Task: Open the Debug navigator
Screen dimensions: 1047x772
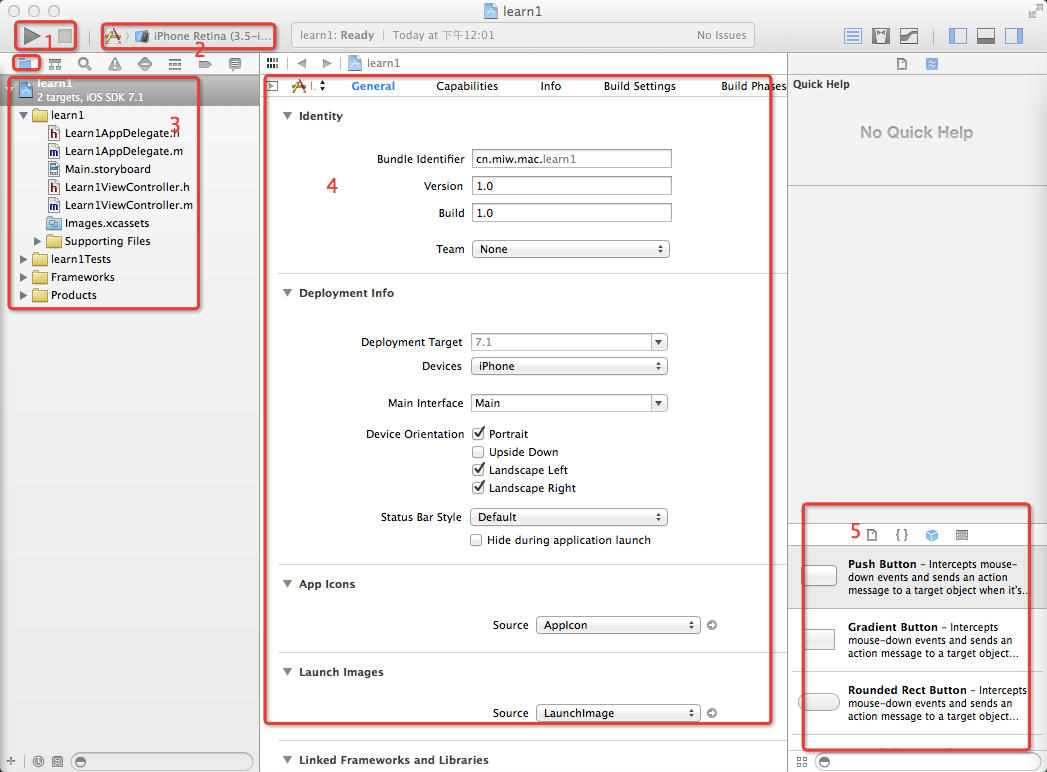Action: (175, 64)
